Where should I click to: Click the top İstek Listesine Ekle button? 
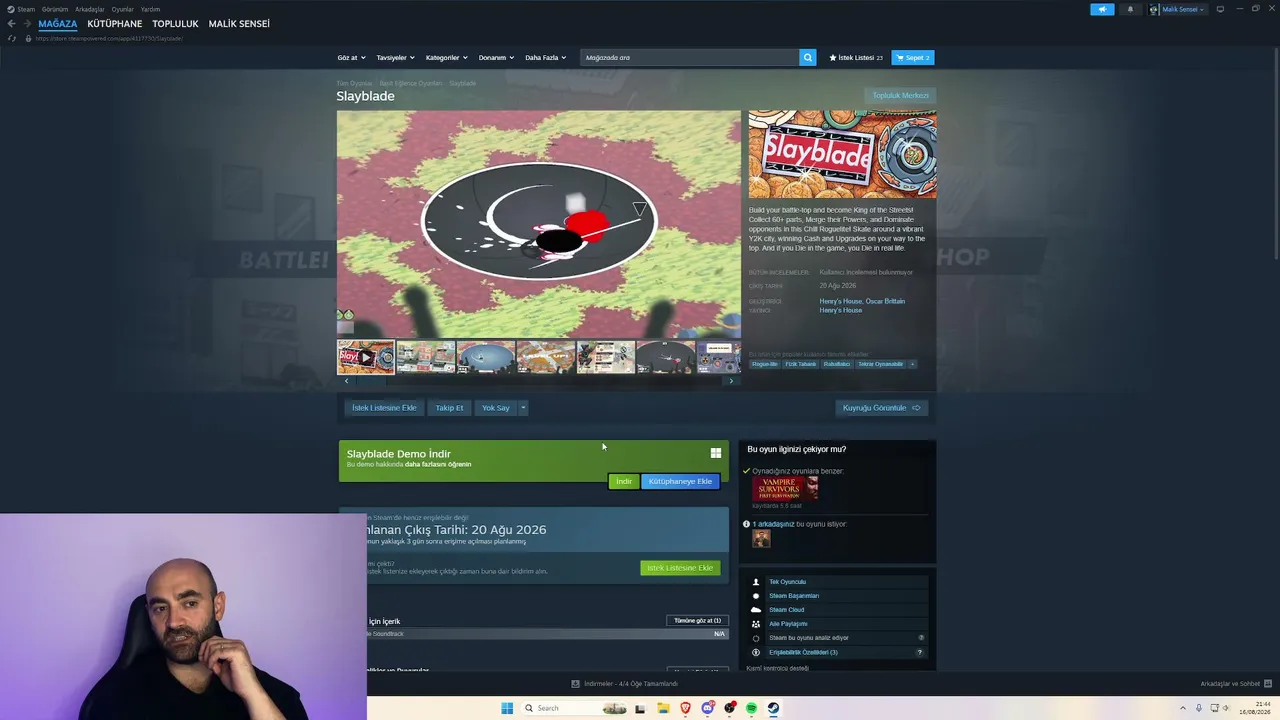[384, 408]
